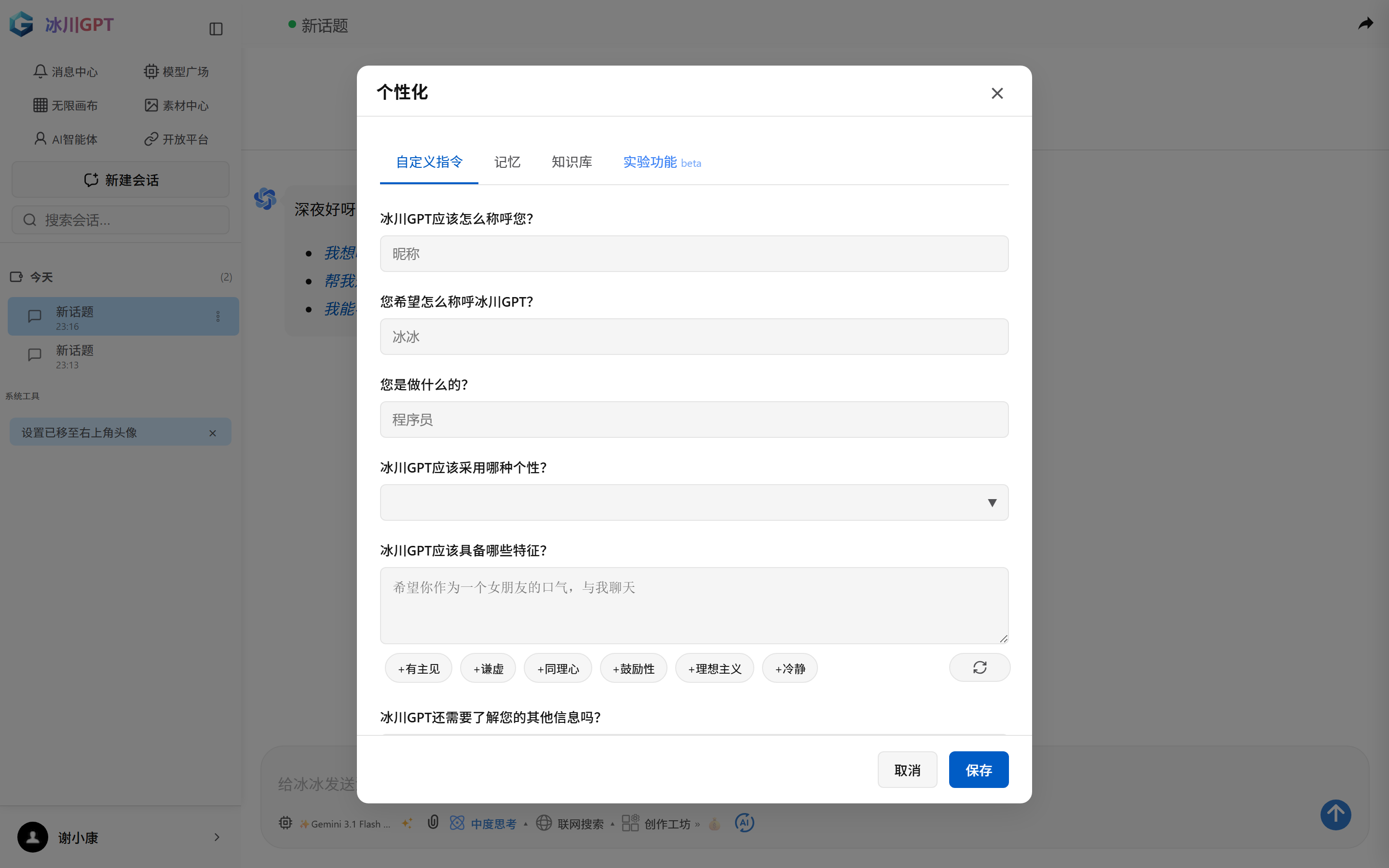Click the refresh icon beside trait chips
The image size is (1389, 868).
pyautogui.click(x=979, y=667)
